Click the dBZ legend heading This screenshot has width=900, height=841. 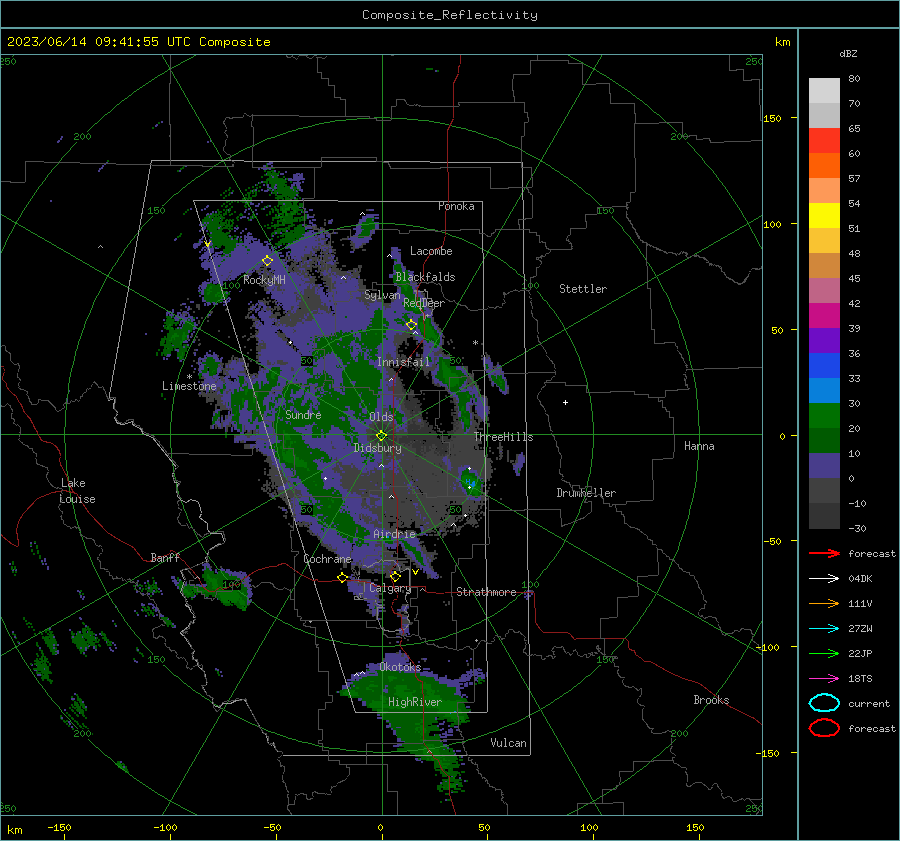(x=848, y=53)
